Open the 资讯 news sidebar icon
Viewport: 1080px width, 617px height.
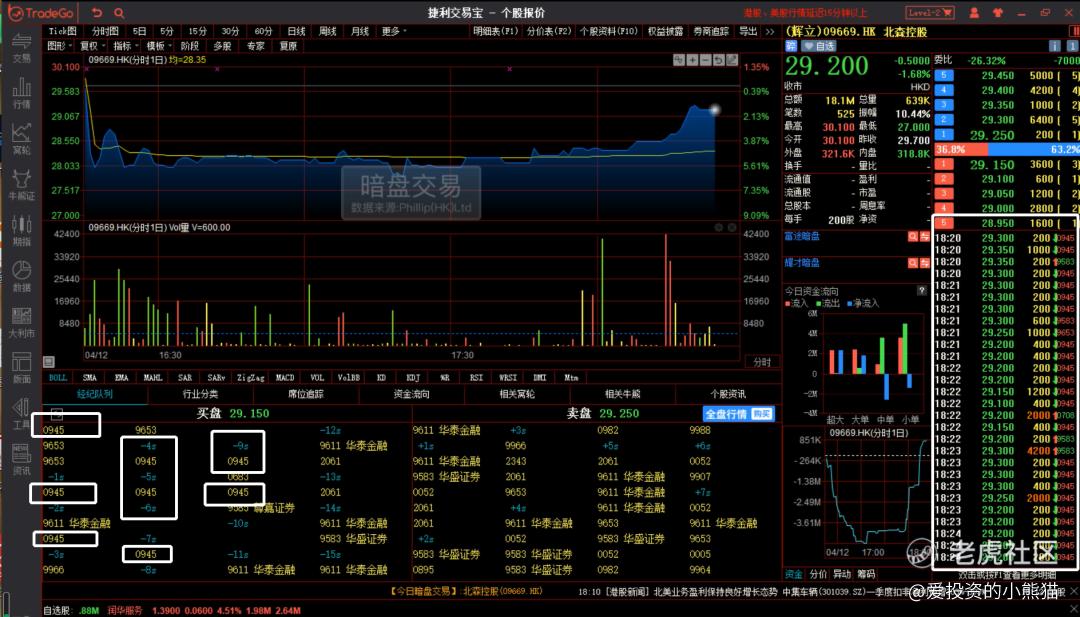click(x=22, y=459)
